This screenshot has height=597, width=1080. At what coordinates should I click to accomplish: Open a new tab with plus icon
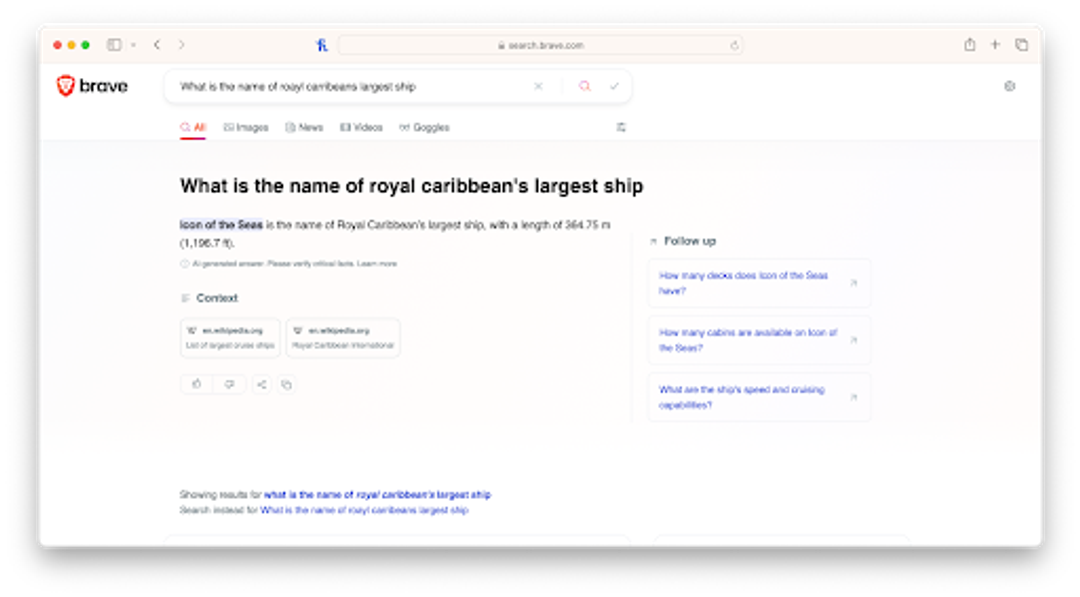tap(995, 45)
